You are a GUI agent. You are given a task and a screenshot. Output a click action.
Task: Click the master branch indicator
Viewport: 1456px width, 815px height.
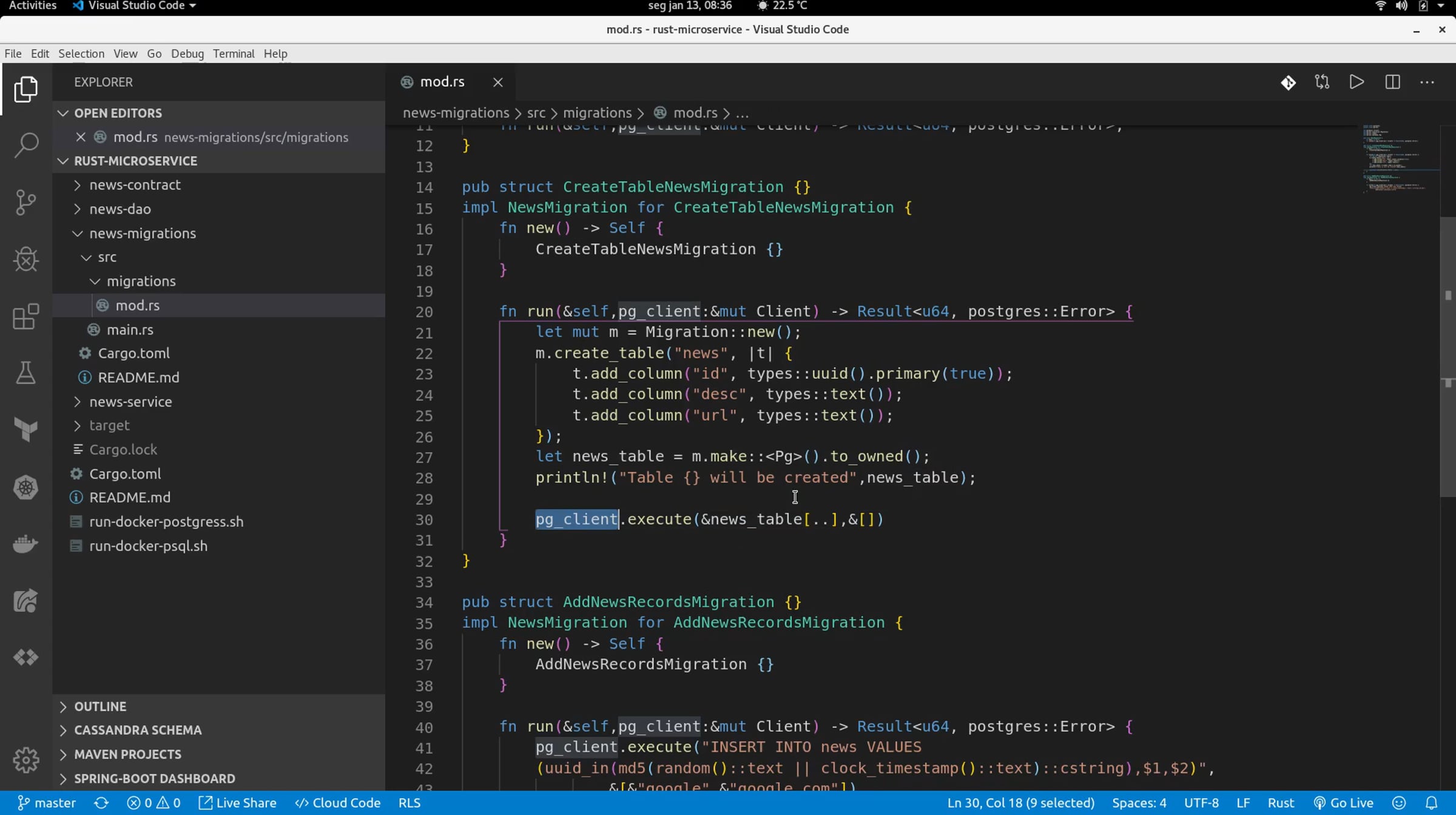pos(47,803)
